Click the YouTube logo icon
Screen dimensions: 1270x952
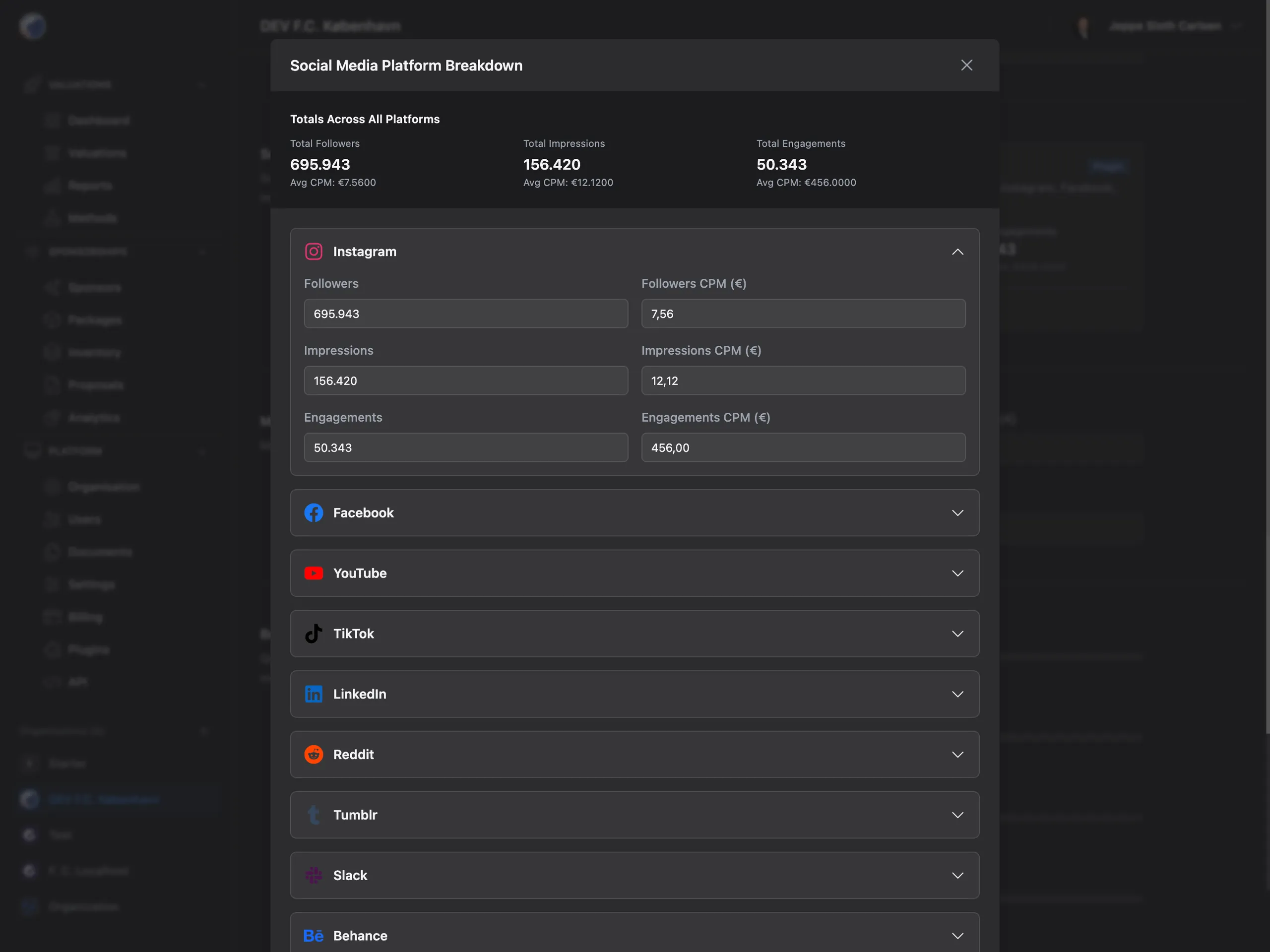[314, 573]
